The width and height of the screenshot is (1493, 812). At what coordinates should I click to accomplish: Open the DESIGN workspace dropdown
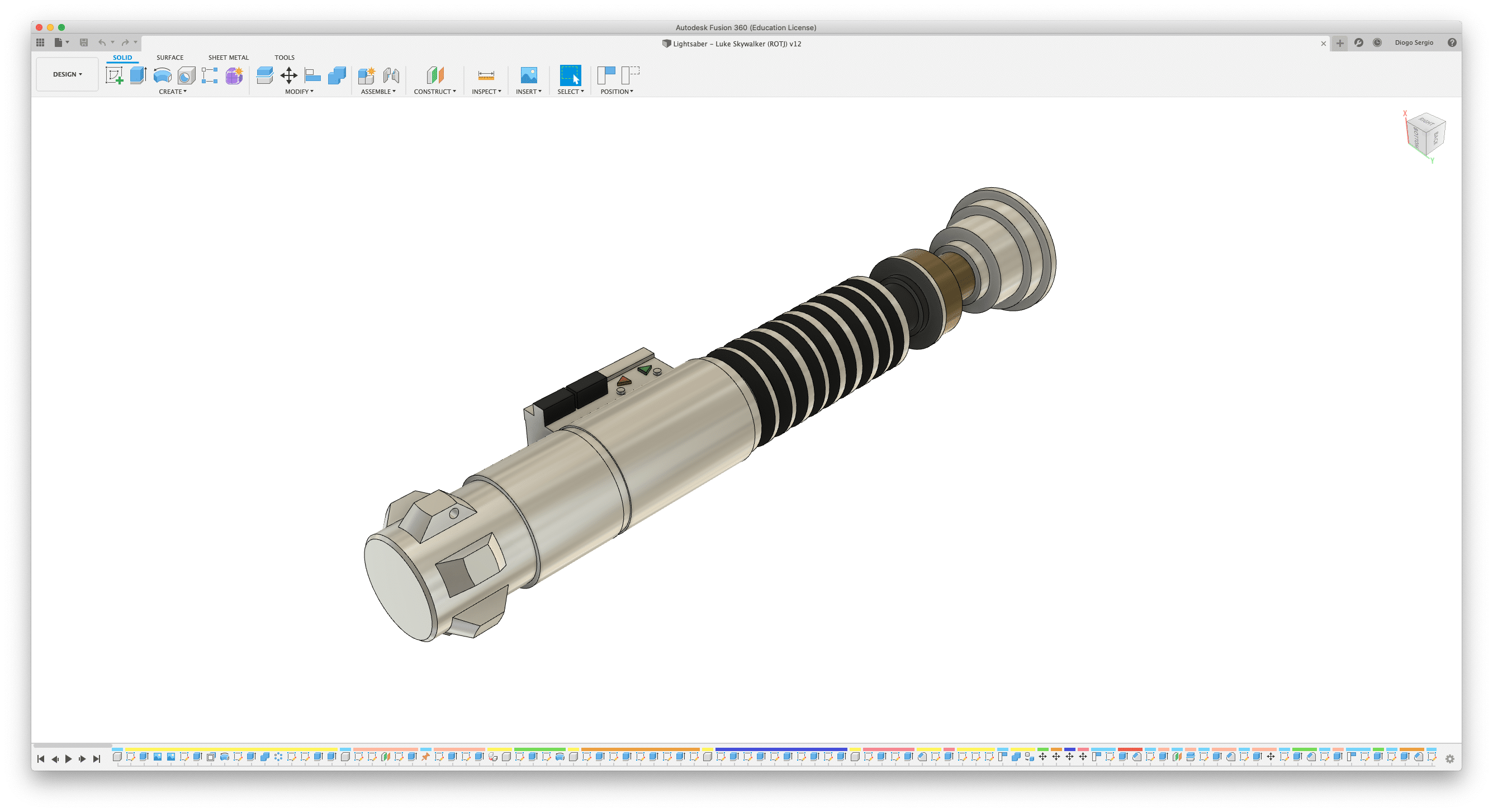(67, 74)
